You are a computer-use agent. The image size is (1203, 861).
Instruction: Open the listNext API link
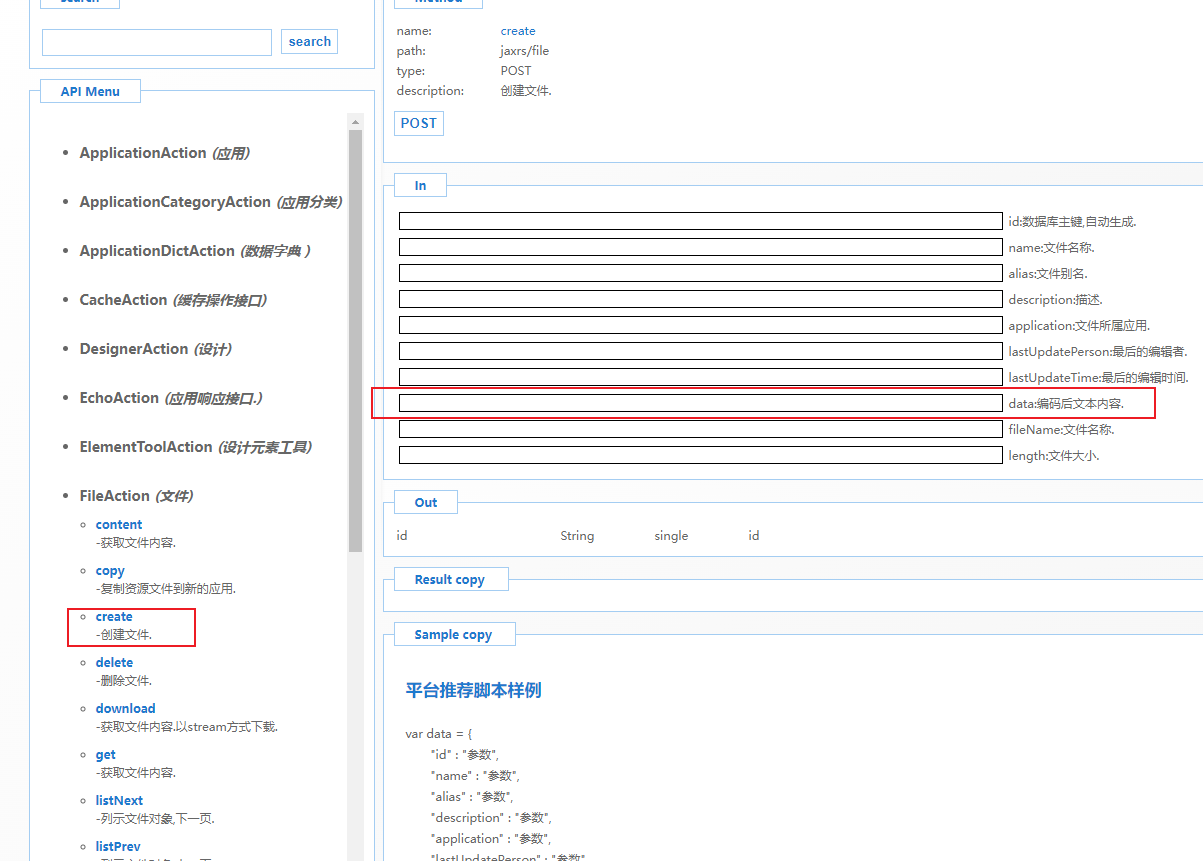119,800
